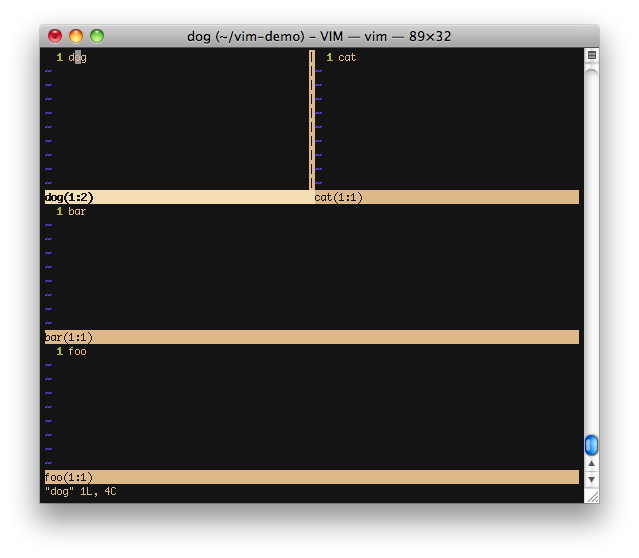639x558 pixels.
Task: Click the foo(1:1) status line
Action: (x=312, y=477)
